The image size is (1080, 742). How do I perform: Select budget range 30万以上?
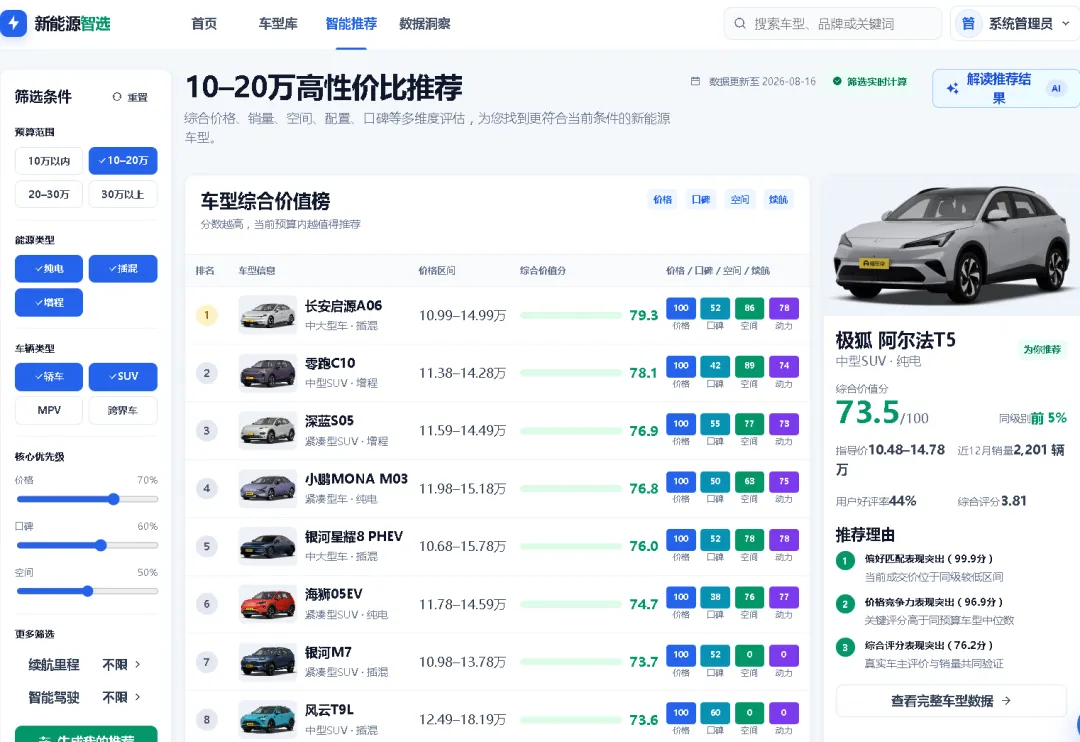point(123,194)
